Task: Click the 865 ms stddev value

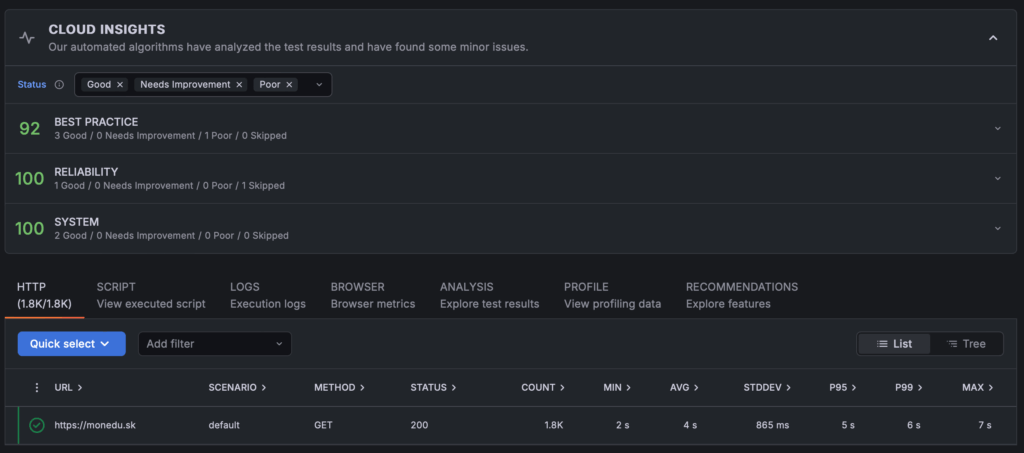Action: [773, 426]
